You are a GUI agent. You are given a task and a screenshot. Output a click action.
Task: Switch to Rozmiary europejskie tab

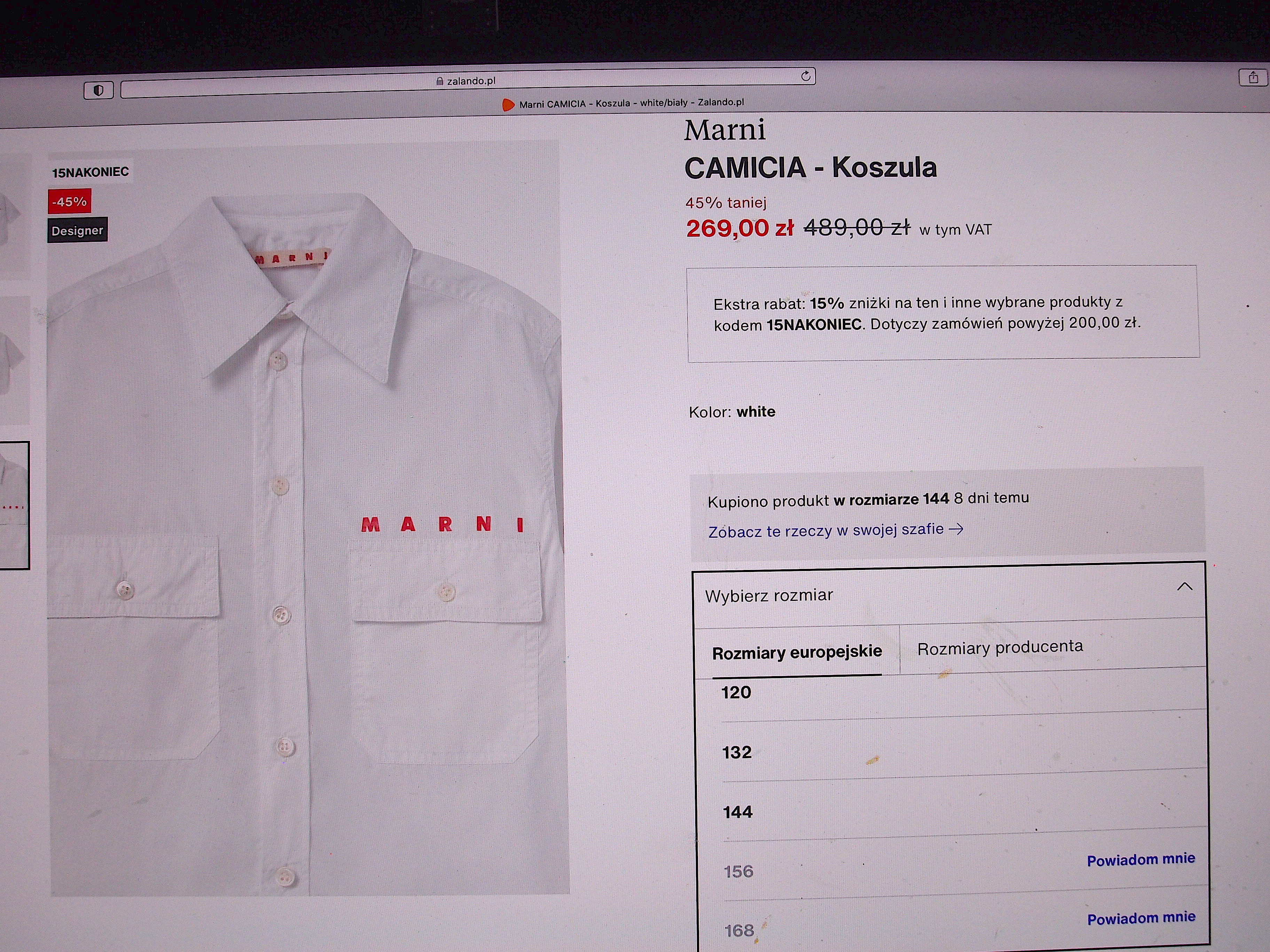797,652
